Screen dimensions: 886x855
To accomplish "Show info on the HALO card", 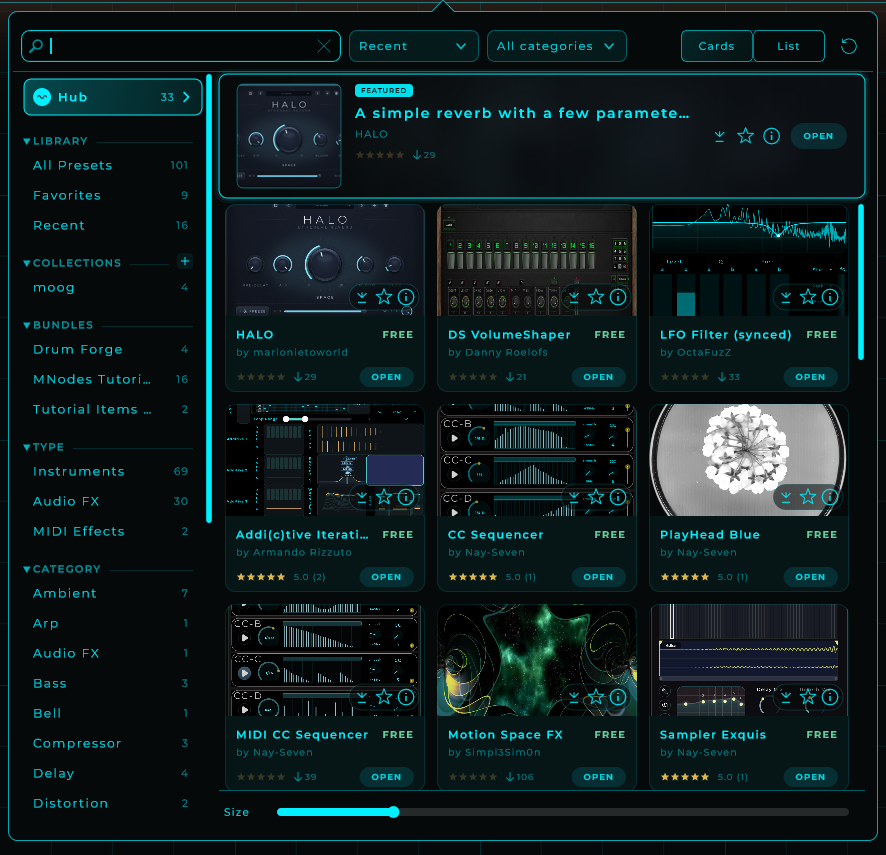I will tap(406, 297).
